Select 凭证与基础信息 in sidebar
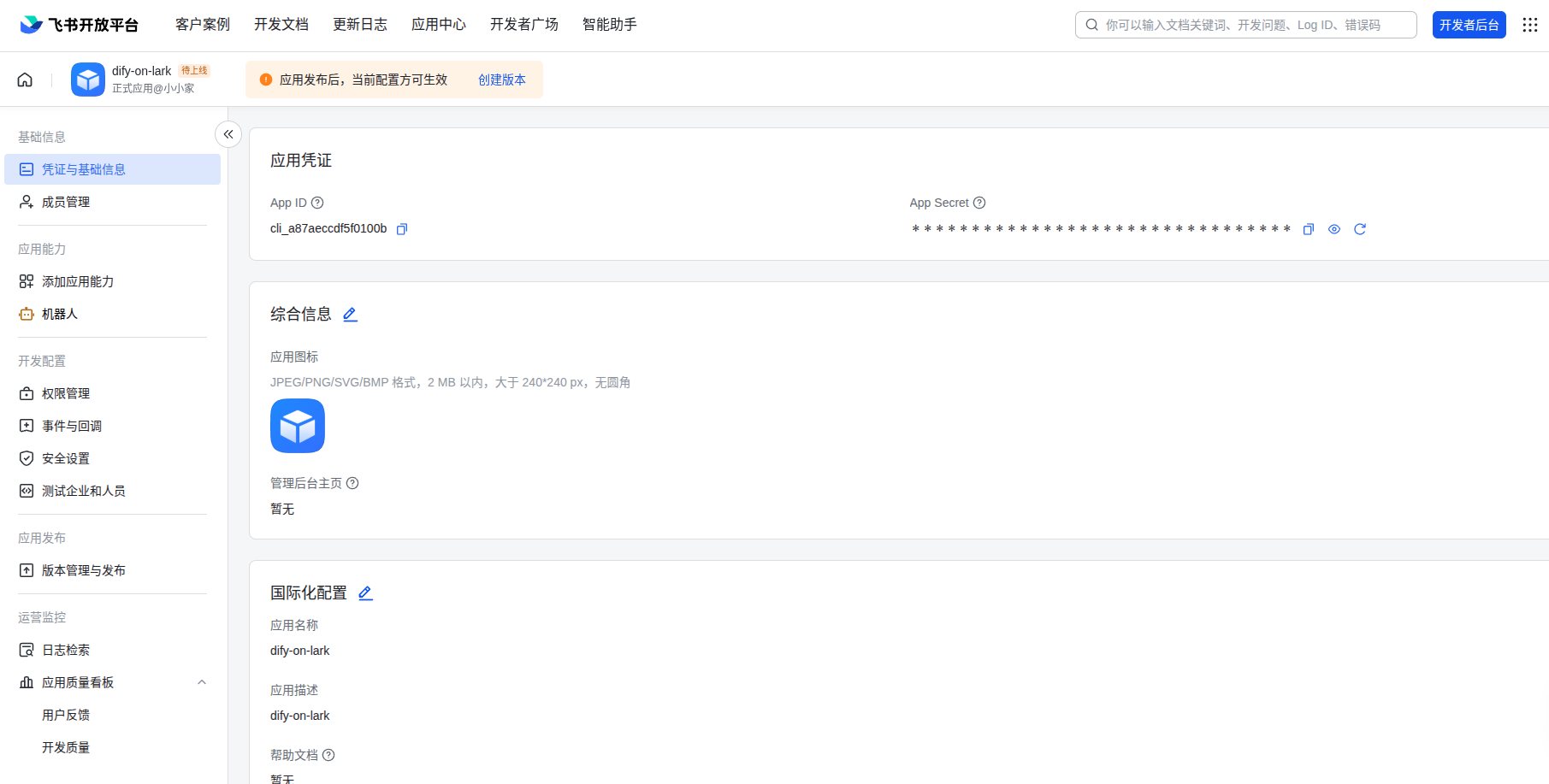The image size is (1549, 784). (112, 169)
